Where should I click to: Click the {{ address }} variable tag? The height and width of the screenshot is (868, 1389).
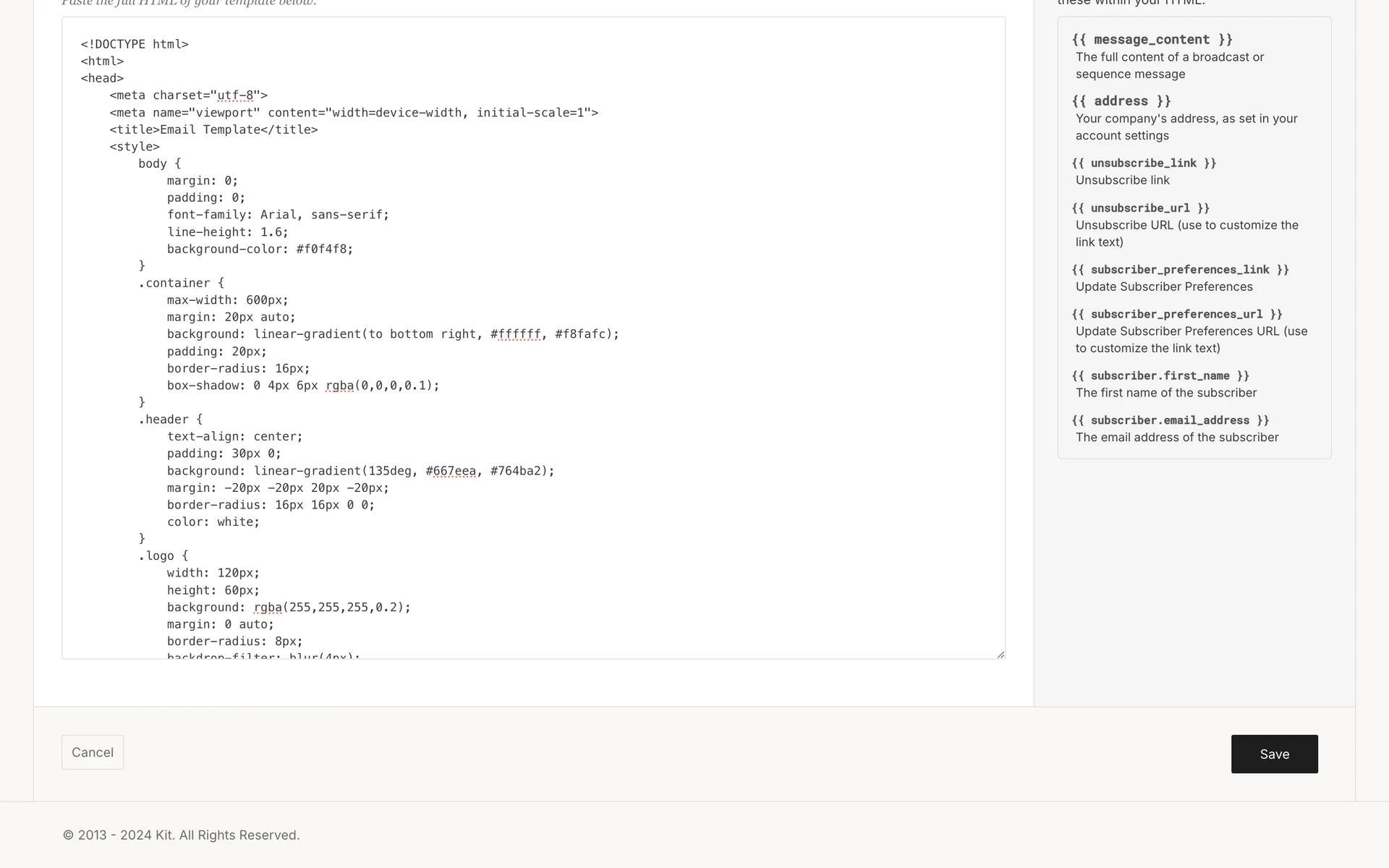click(1121, 101)
